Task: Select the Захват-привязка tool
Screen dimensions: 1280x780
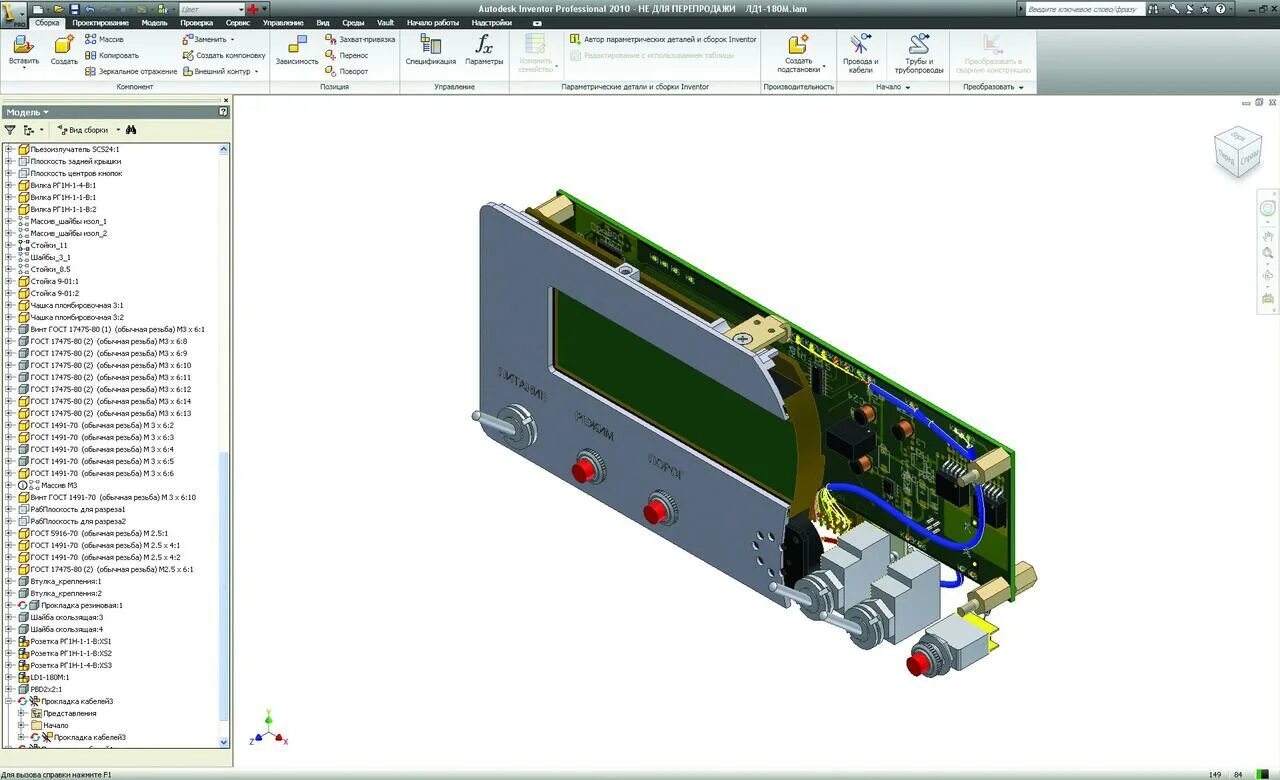Action: pos(360,39)
